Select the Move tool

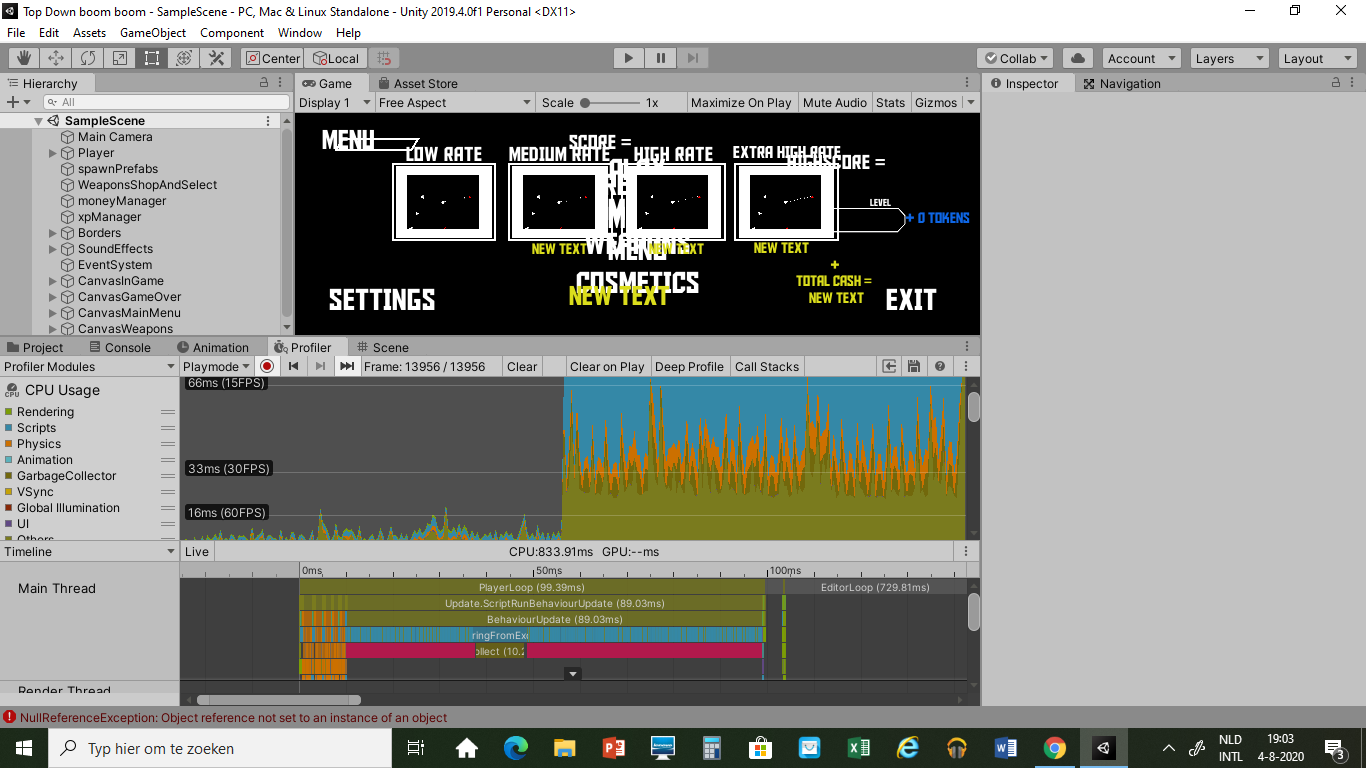[56, 58]
